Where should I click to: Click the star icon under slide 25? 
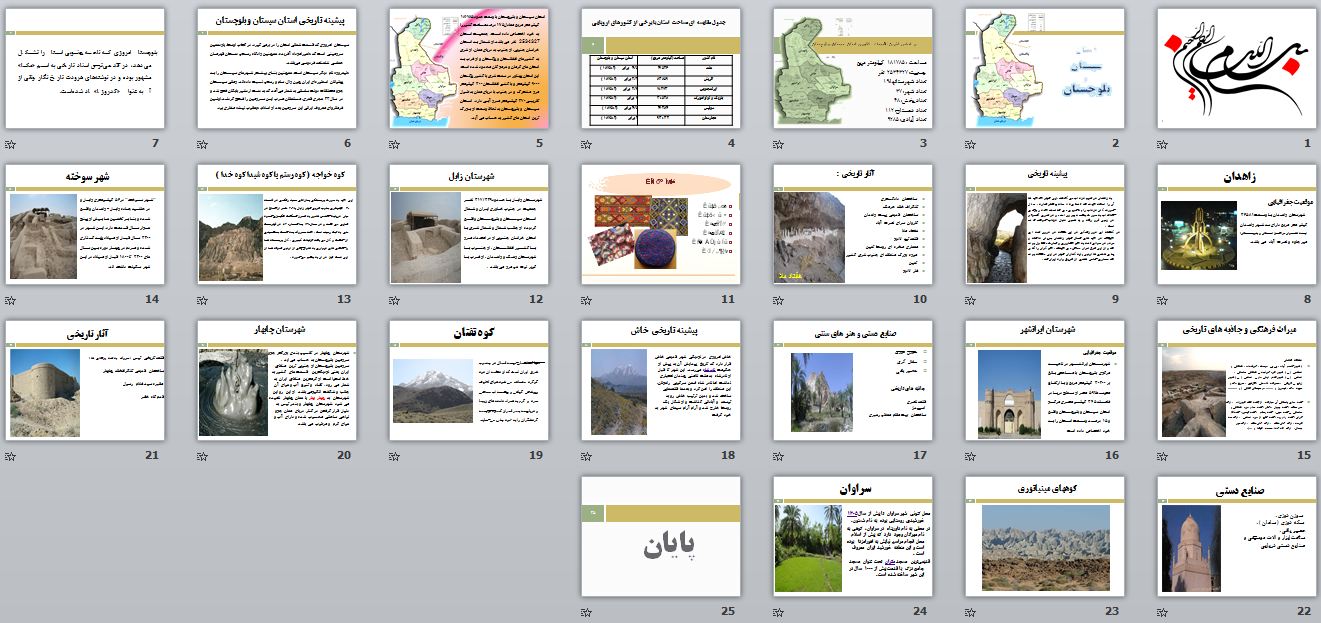(x=586, y=613)
